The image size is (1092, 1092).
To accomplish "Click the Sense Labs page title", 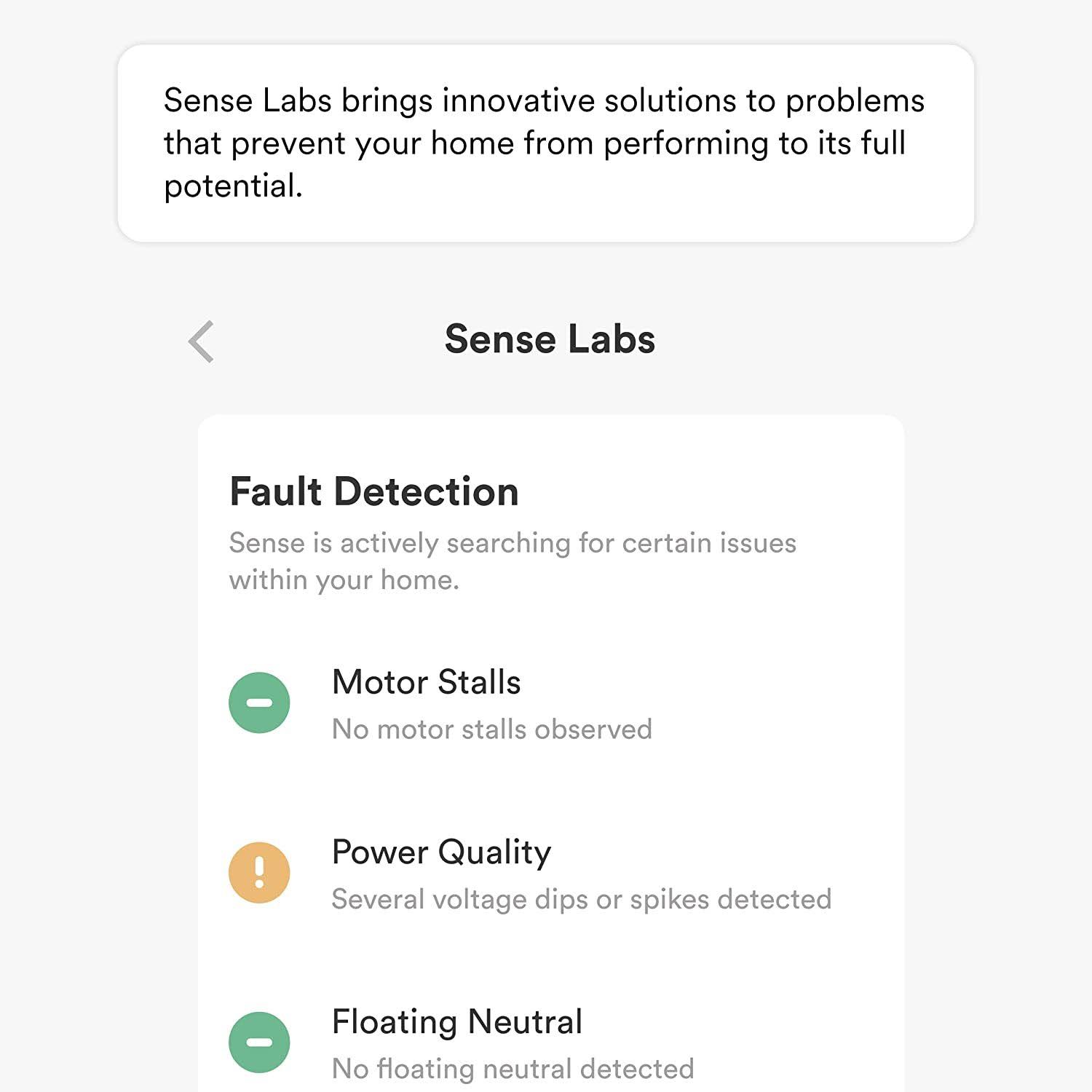I will click(x=550, y=339).
